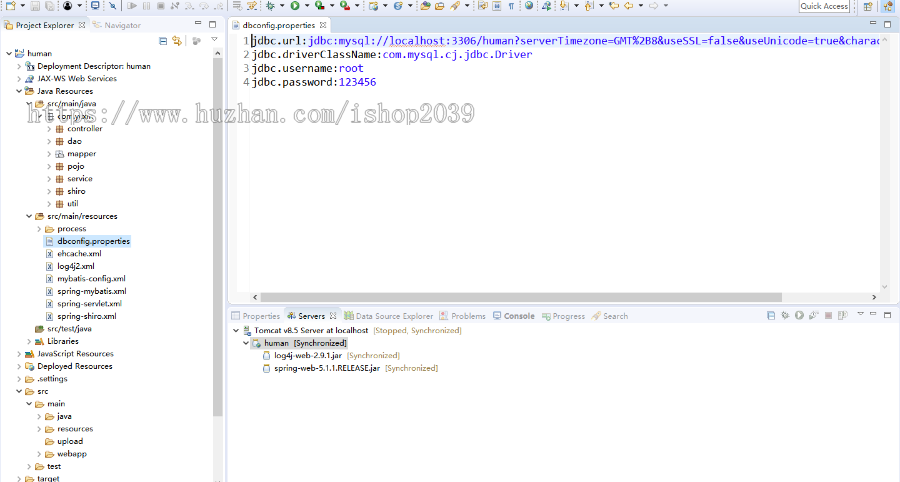The height and width of the screenshot is (482, 900).
Task: Switch to the Console tab
Action: tap(514, 316)
